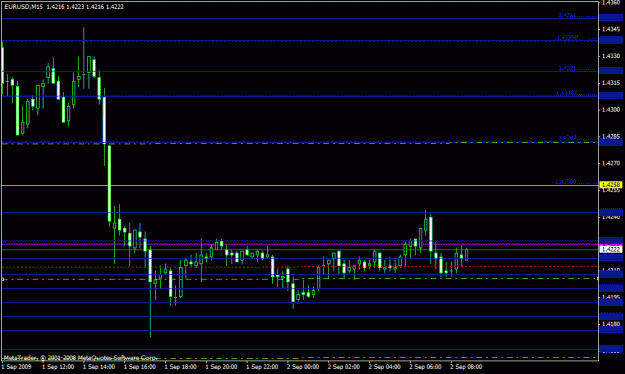Click the 1.4330 price scale label
Image resolution: width=625 pixels, height=374 pixels.
611,56
